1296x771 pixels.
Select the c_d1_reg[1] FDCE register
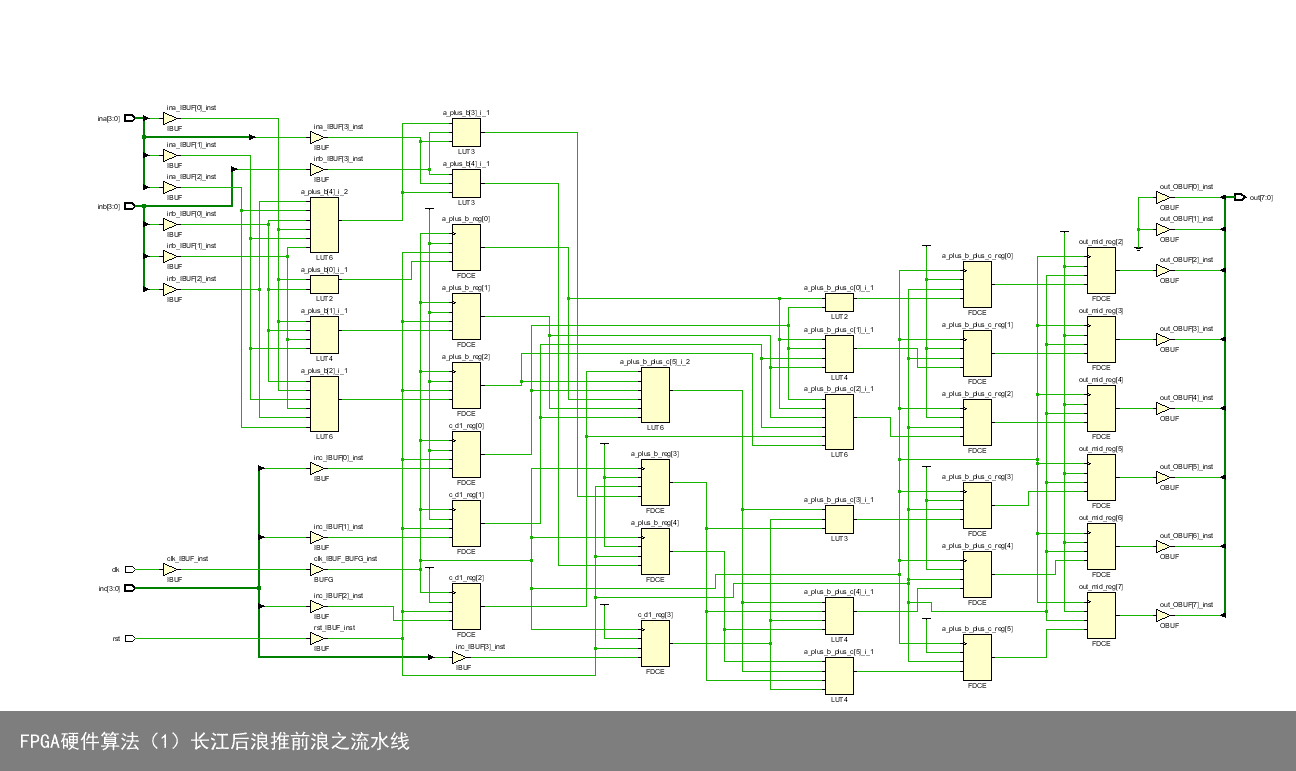coord(466,523)
